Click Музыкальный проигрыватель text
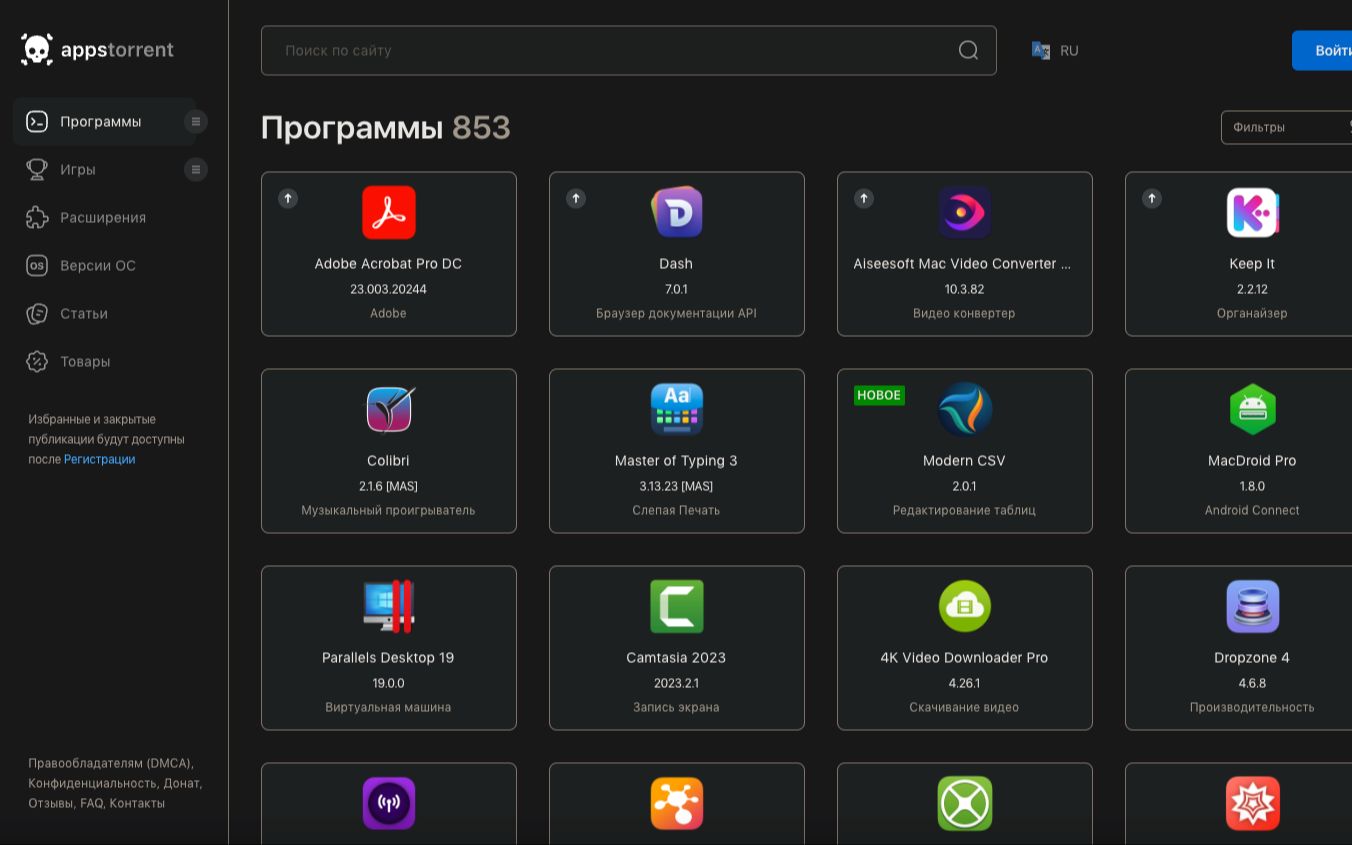Viewport: 1352px width, 845px height. [388, 510]
